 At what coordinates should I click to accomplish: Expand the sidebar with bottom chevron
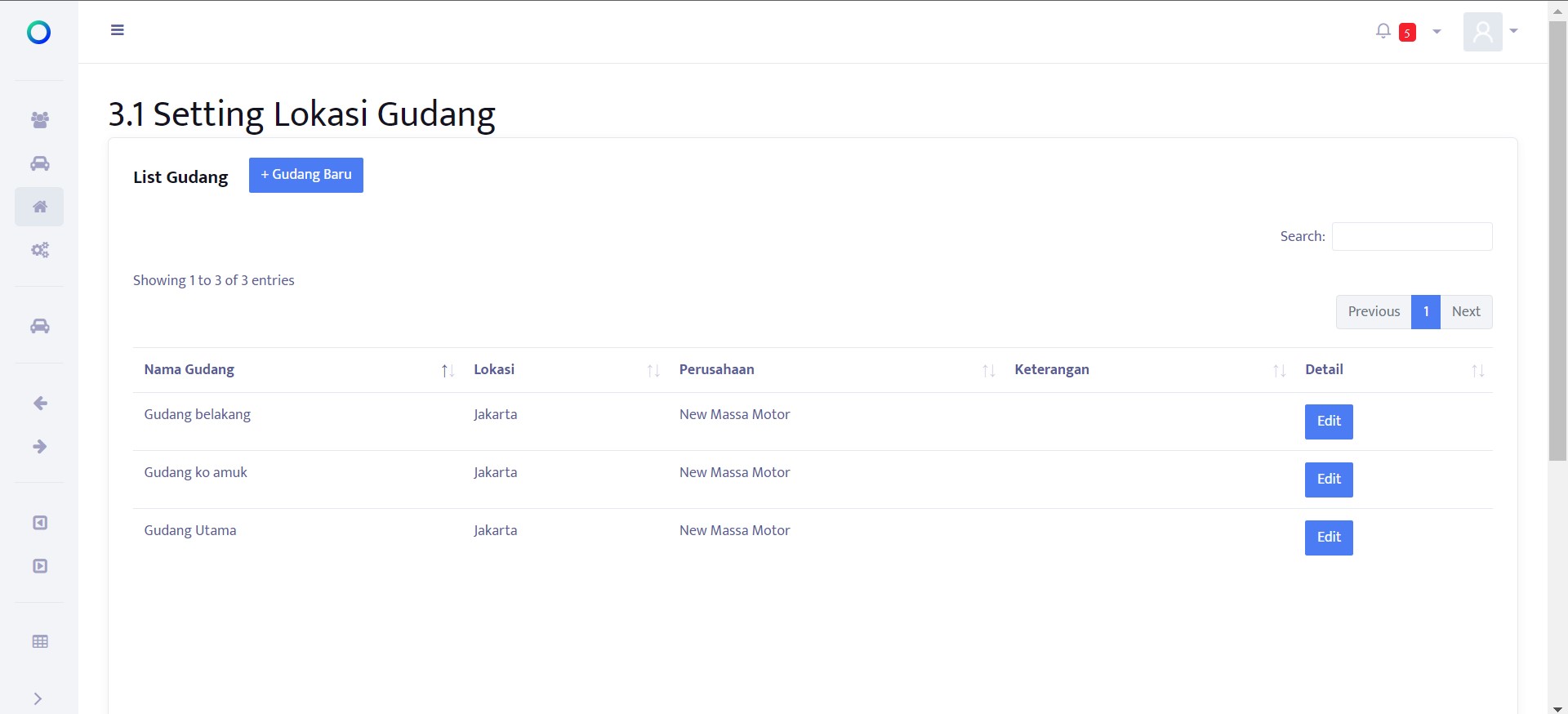(x=38, y=698)
